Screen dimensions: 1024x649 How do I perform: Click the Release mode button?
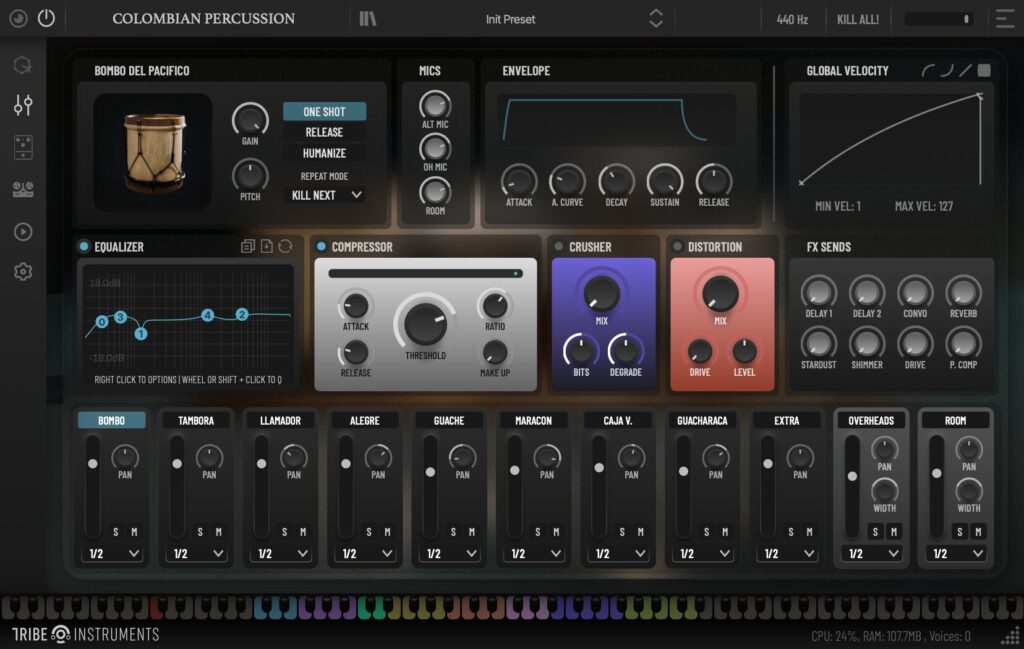click(x=325, y=133)
